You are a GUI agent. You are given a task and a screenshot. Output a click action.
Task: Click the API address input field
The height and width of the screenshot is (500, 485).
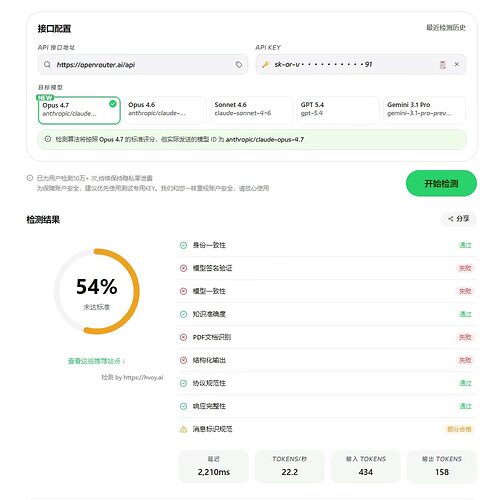coord(143,64)
